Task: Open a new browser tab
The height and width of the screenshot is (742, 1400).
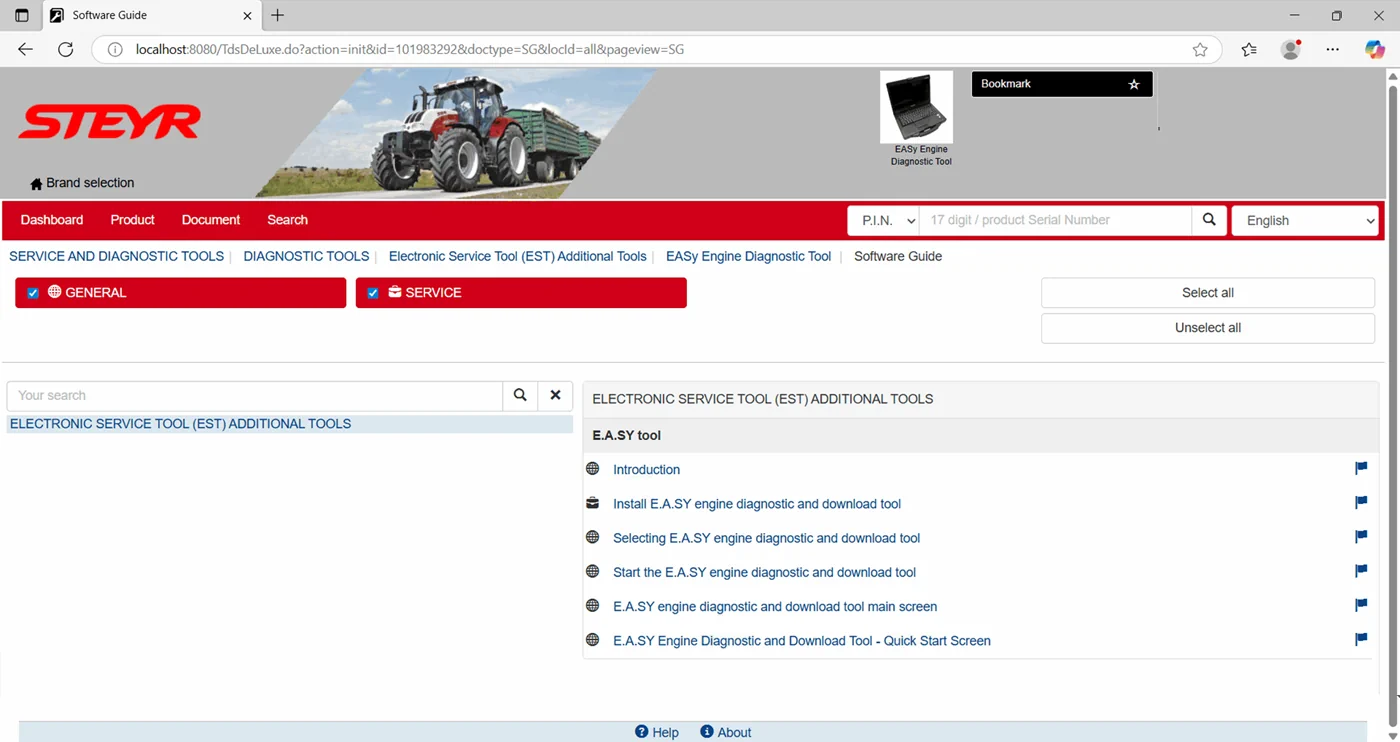Action: [278, 15]
